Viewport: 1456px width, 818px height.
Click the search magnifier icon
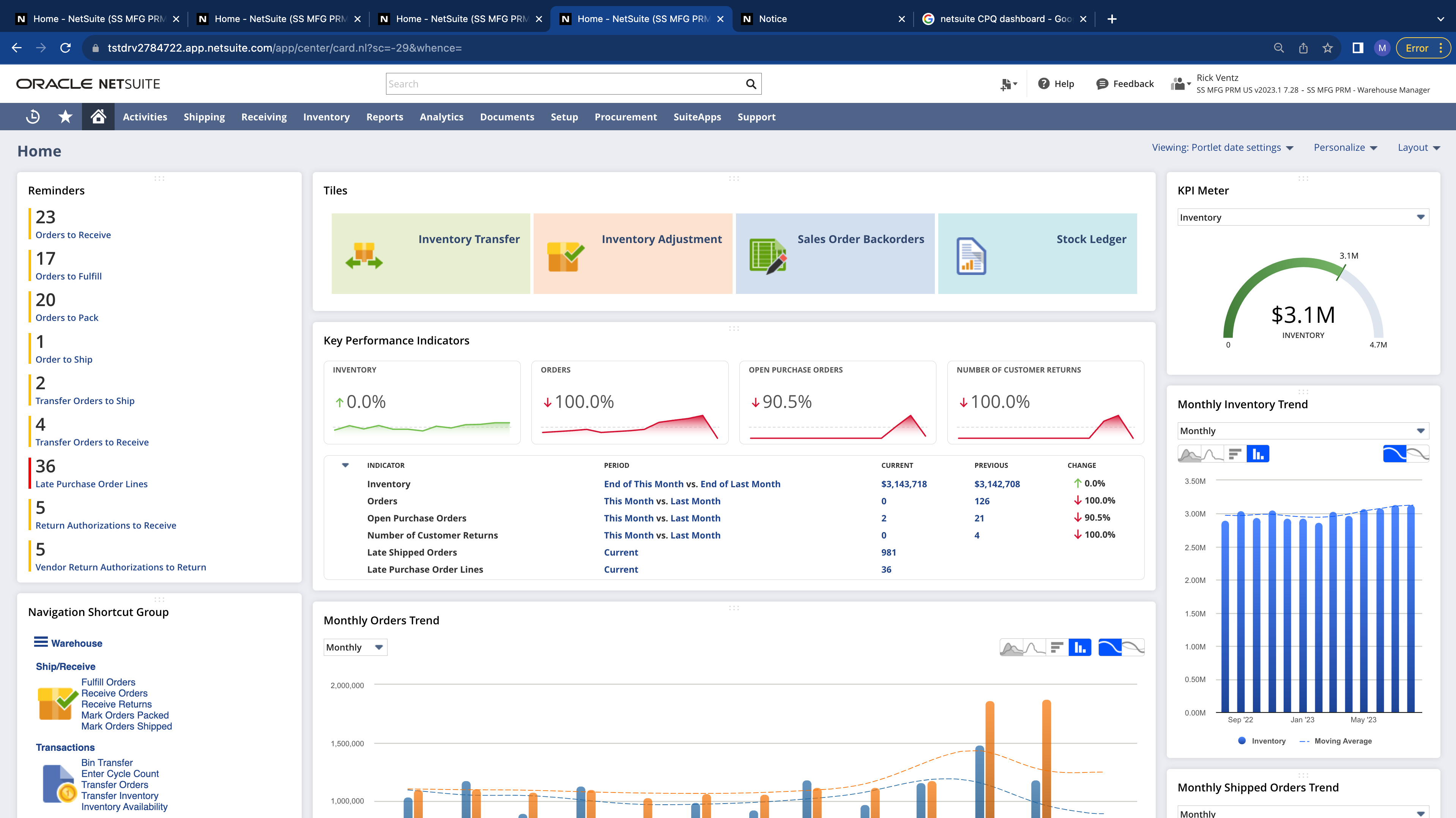(x=751, y=84)
